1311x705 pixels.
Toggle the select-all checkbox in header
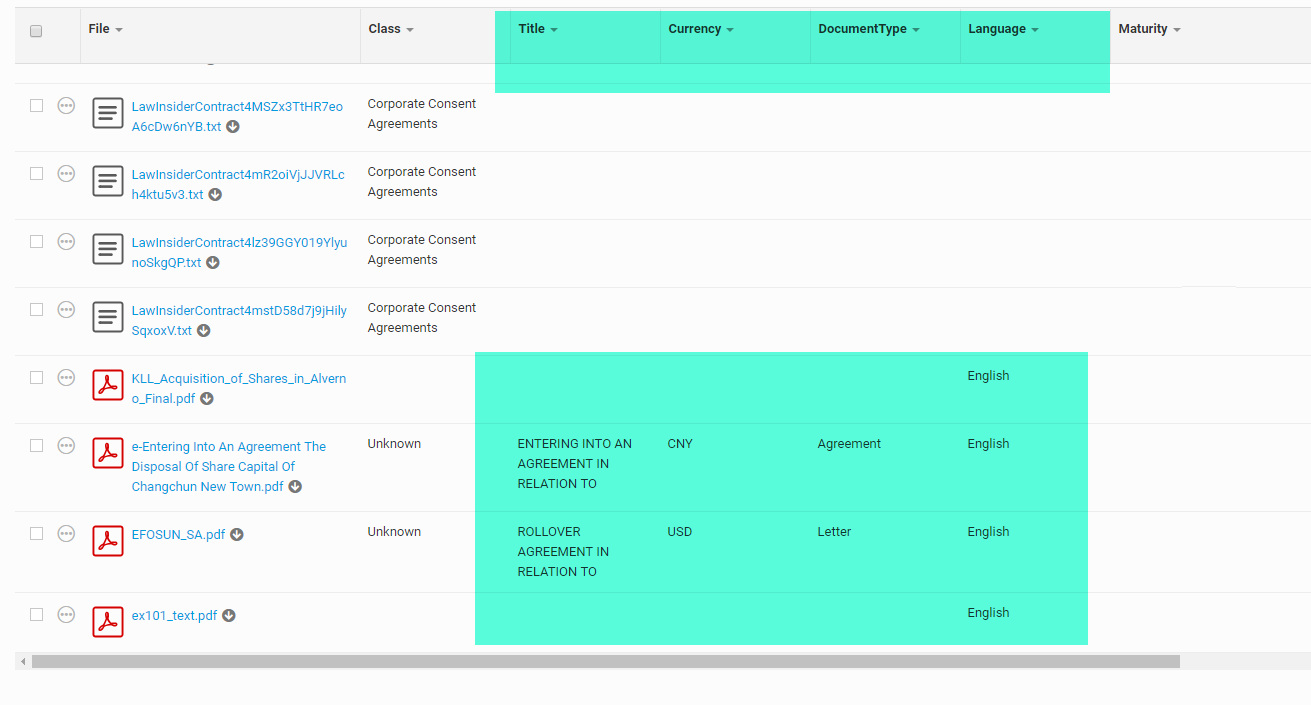tap(36, 31)
